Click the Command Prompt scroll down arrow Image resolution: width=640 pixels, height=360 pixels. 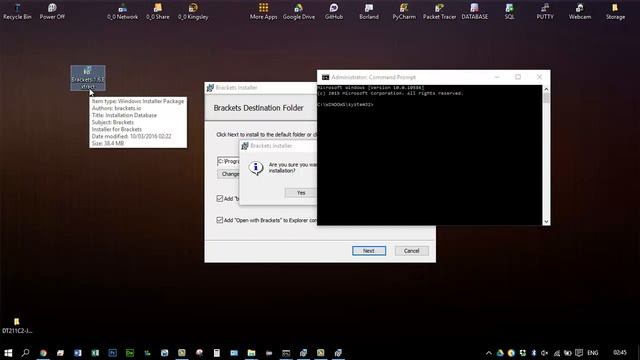pos(546,222)
